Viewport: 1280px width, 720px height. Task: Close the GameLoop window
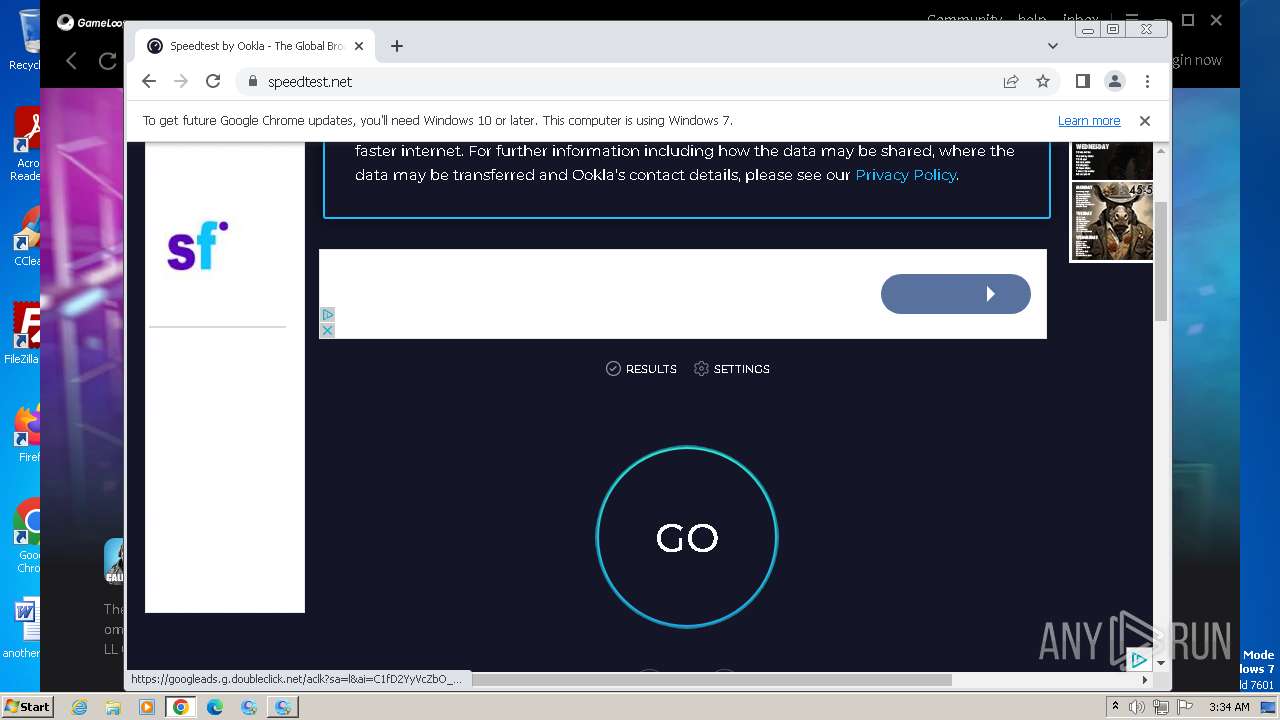tap(1216, 20)
